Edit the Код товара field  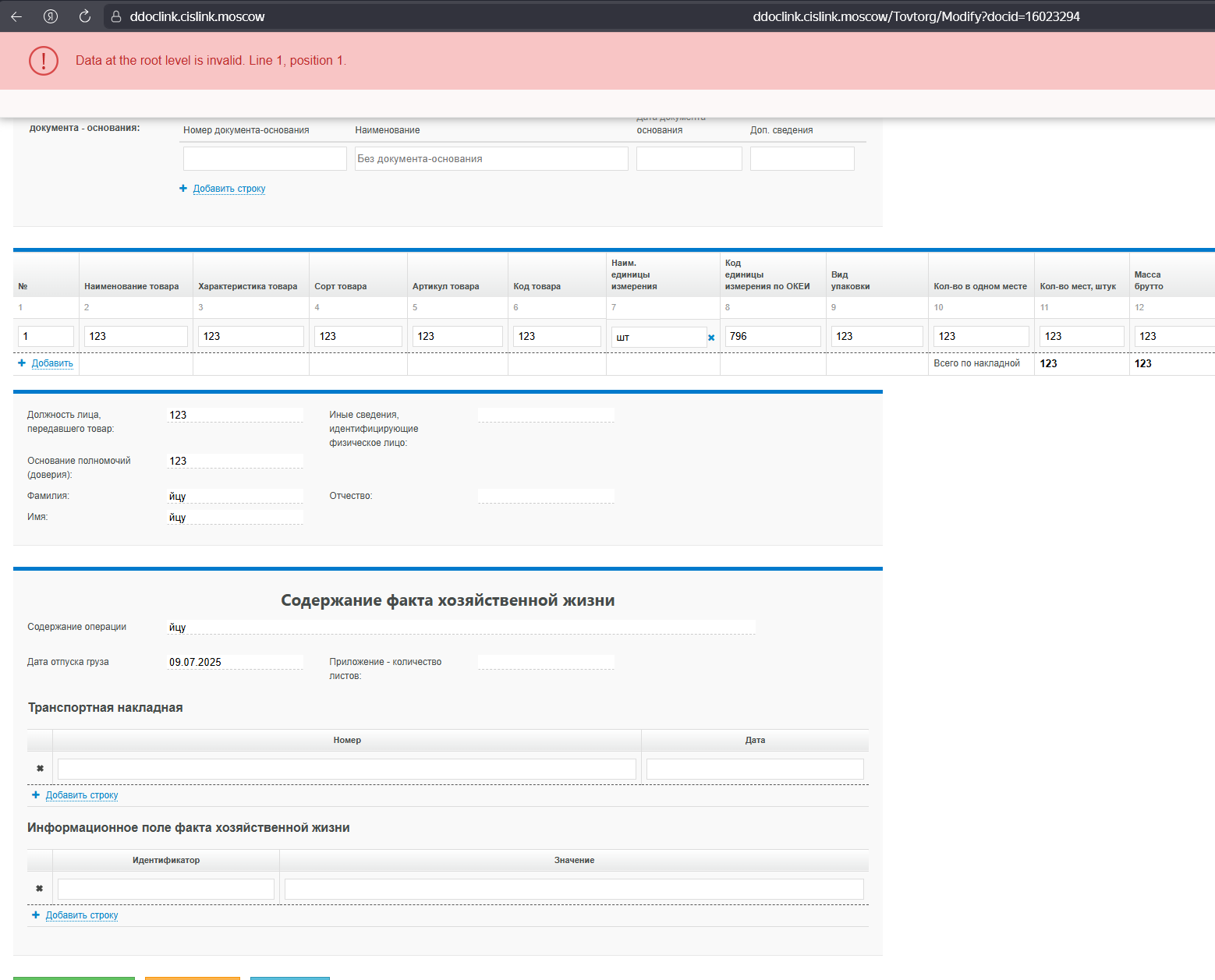pos(557,336)
